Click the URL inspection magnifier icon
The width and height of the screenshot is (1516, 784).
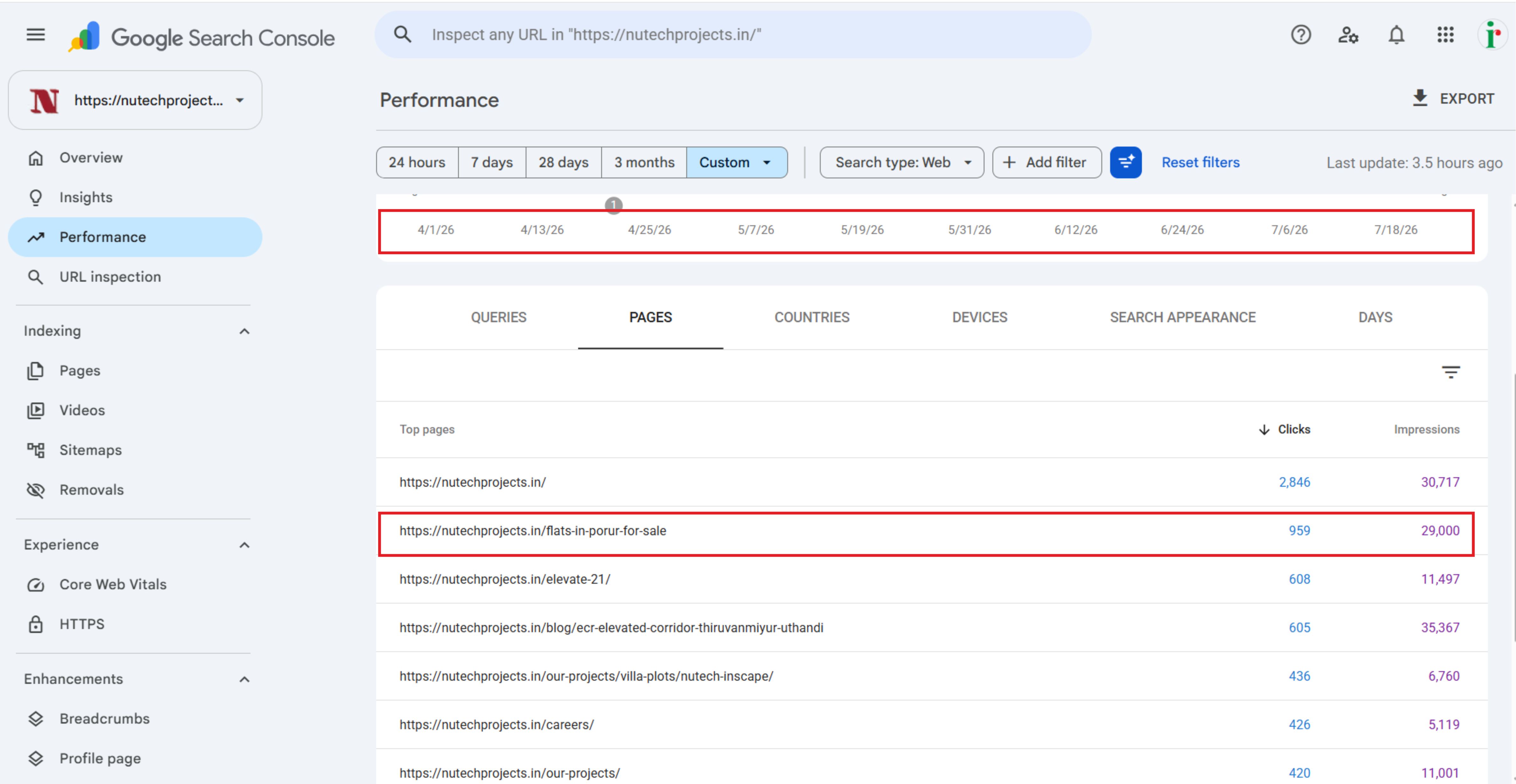36,277
